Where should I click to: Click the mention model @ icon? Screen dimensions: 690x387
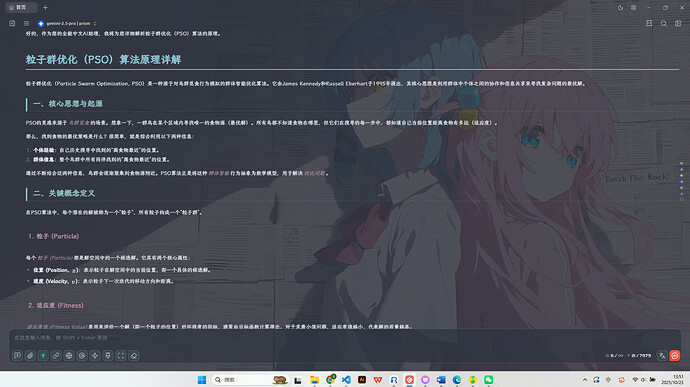[82, 355]
